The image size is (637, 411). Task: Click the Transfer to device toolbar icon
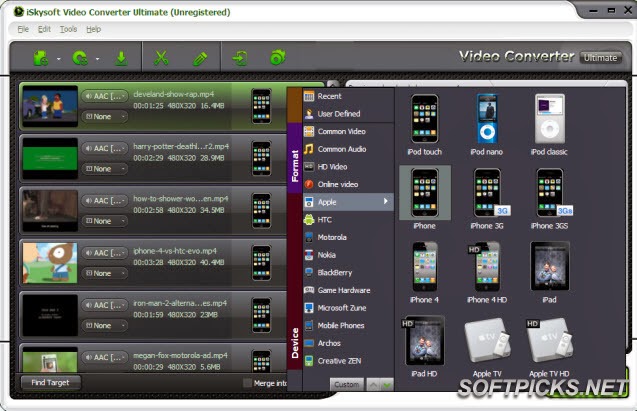240,58
